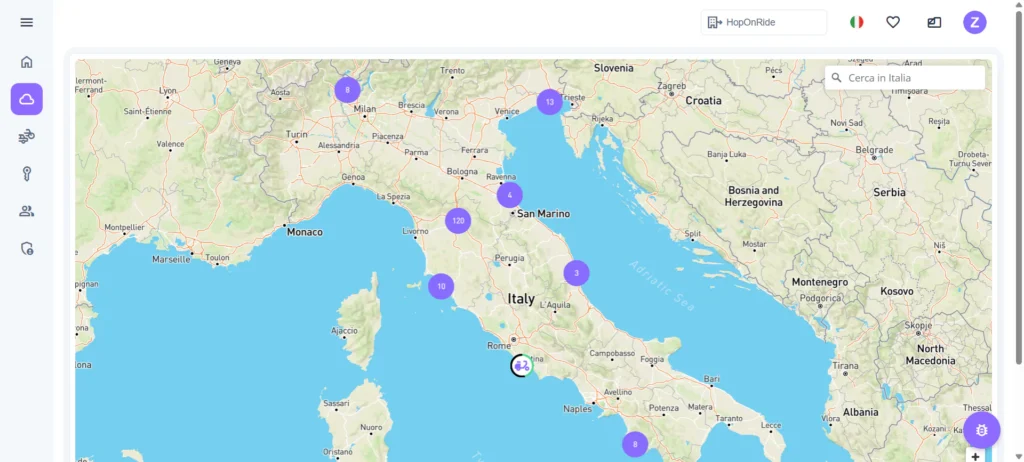
Task: Open the users sidebar icon
Action: 26,211
